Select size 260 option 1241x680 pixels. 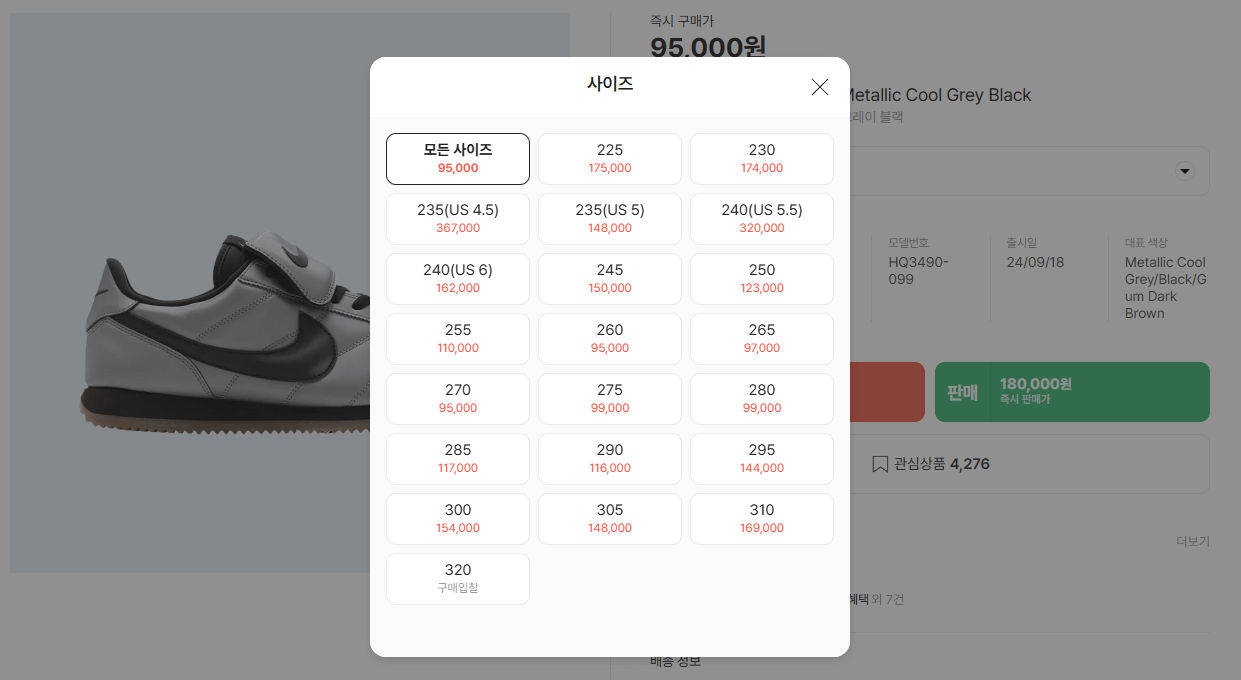(x=610, y=339)
